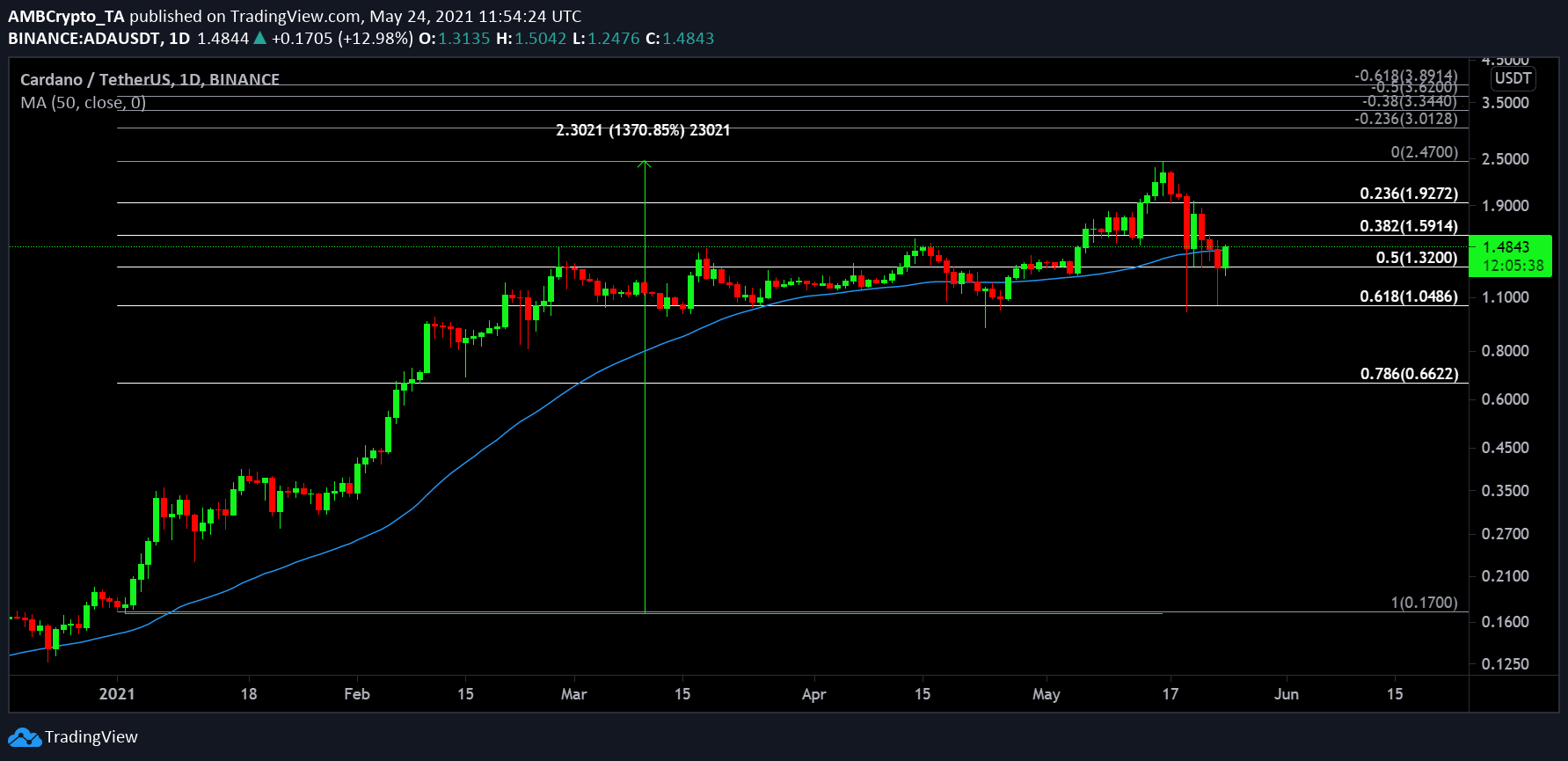Click the 0.786(0.6622) Fibonacci label
1568x761 pixels.
pyautogui.click(x=1409, y=374)
